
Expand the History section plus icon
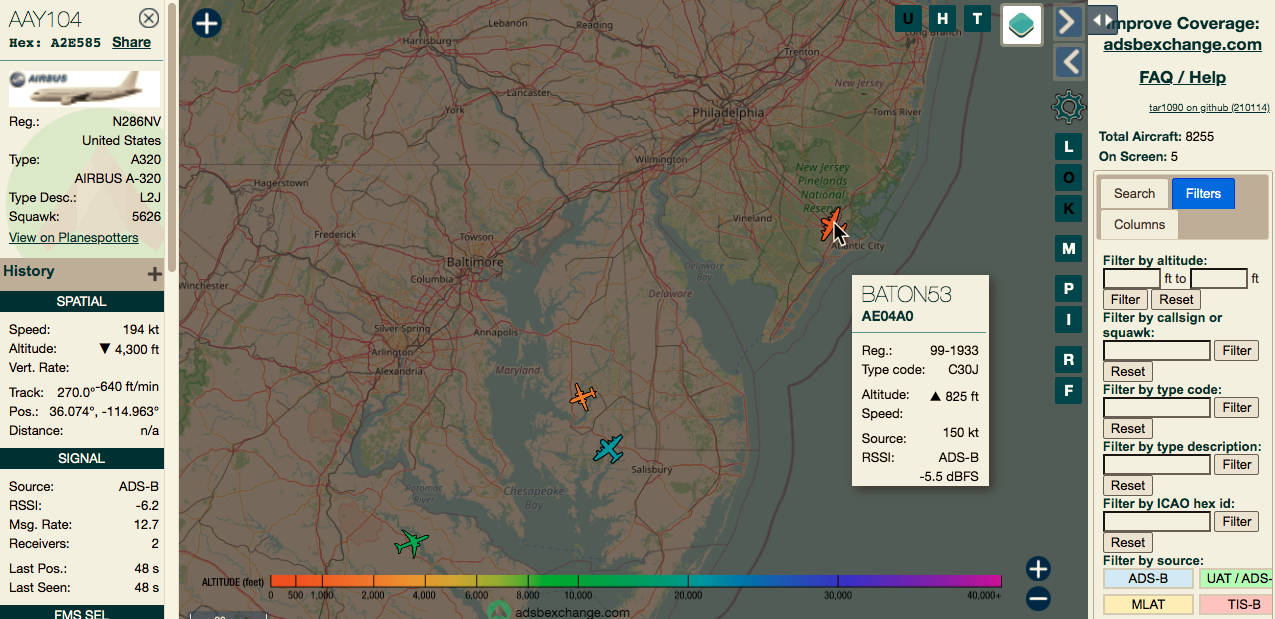(x=154, y=273)
